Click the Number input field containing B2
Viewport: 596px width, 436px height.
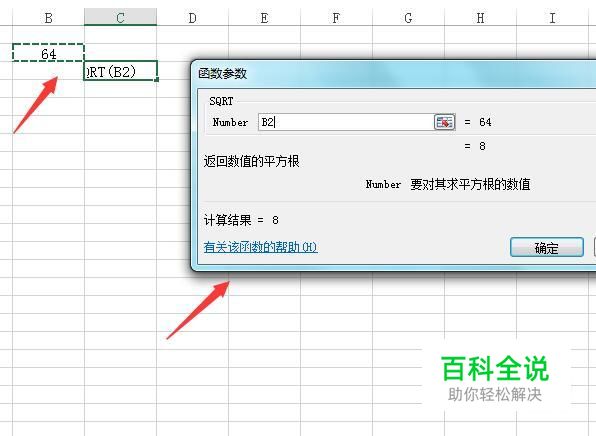pyautogui.click(x=346, y=122)
